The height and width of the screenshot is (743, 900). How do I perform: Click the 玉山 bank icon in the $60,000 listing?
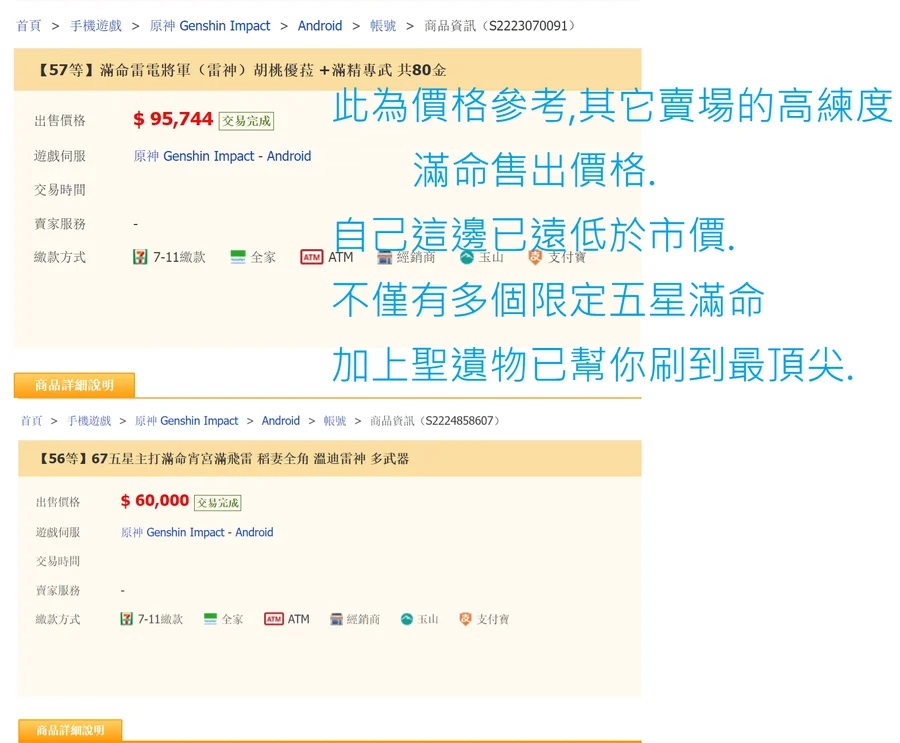(407, 619)
